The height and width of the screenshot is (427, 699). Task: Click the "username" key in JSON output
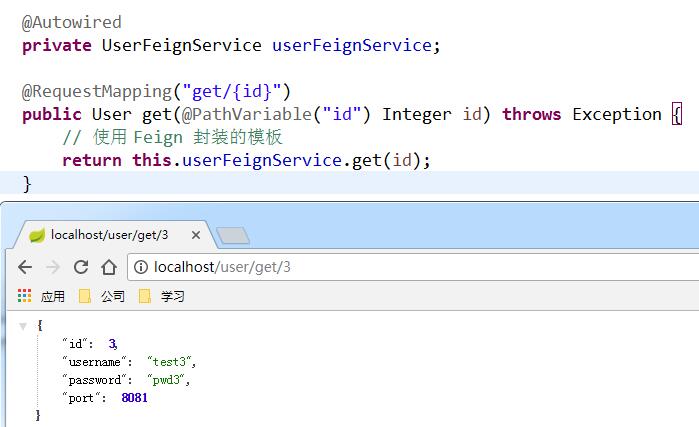[95, 361]
